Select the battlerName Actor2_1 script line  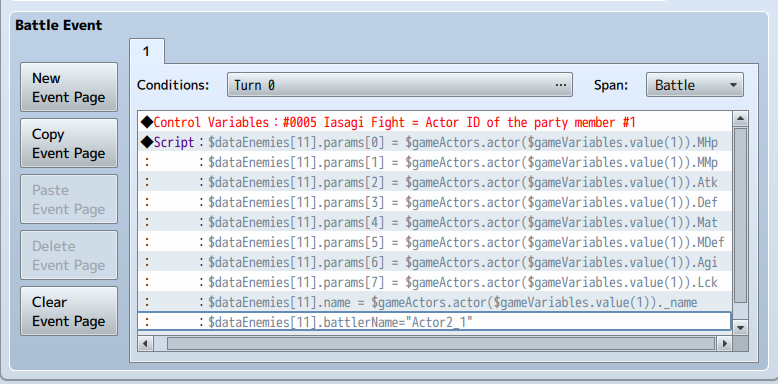(435, 321)
